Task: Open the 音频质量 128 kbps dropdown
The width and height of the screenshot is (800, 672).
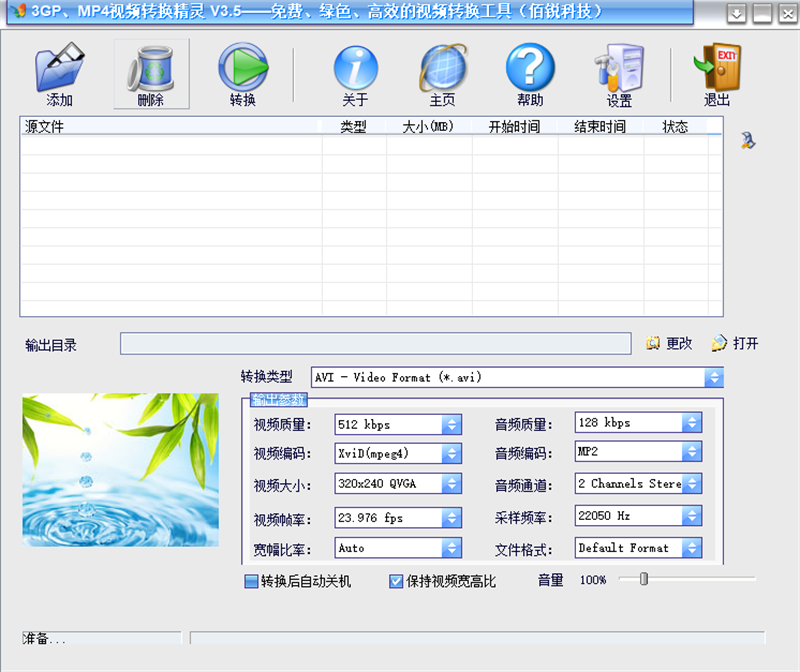Action: [692, 422]
